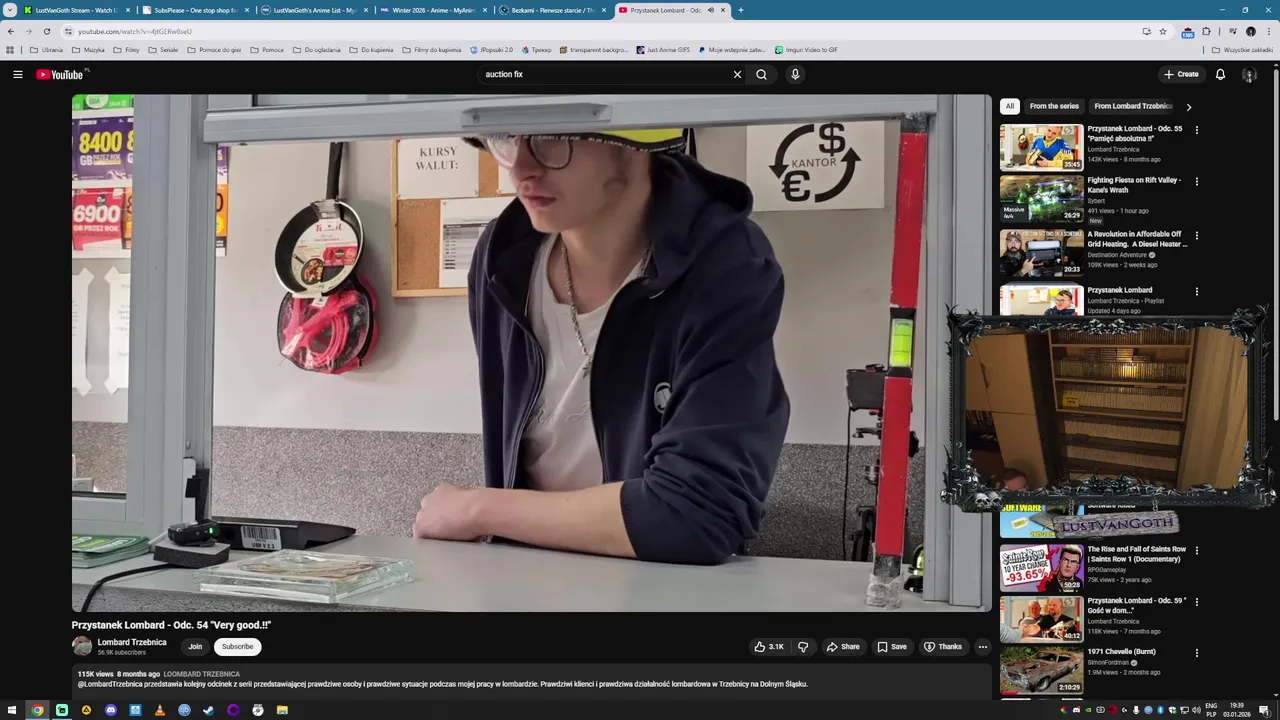Open options menu for Odc. 55 video
Screen dimensions: 1280x720
(x=1196, y=130)
